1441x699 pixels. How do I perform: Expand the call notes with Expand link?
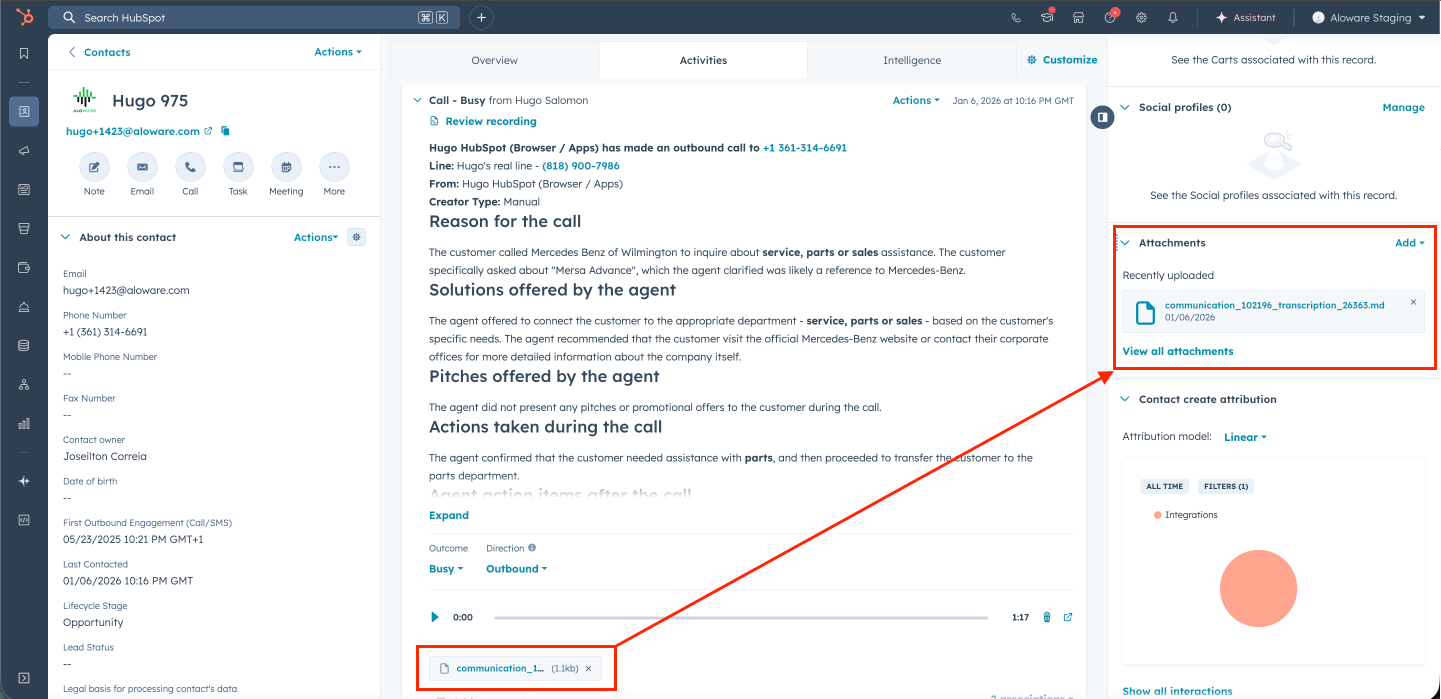(x=449, y=516)
